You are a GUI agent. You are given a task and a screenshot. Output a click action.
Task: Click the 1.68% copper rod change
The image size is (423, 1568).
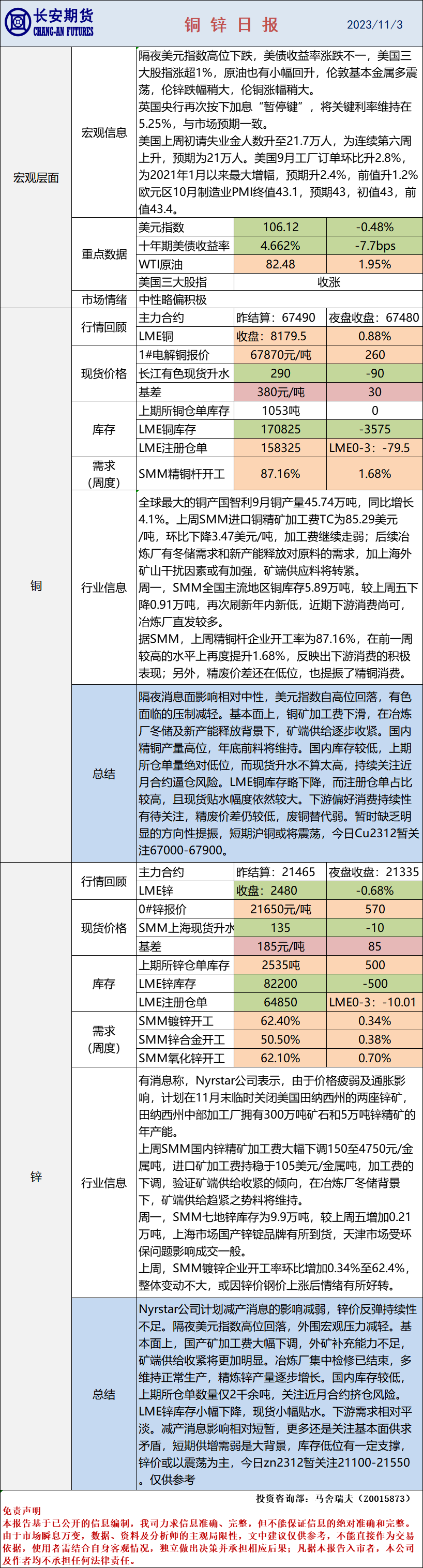(374, 474)
